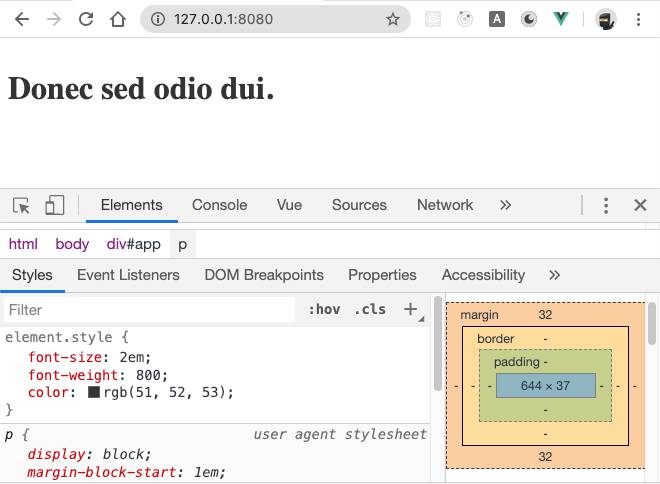
Task: Bookmark this page with the star icon
Action: pyautogui.click(x=393, y=19)
